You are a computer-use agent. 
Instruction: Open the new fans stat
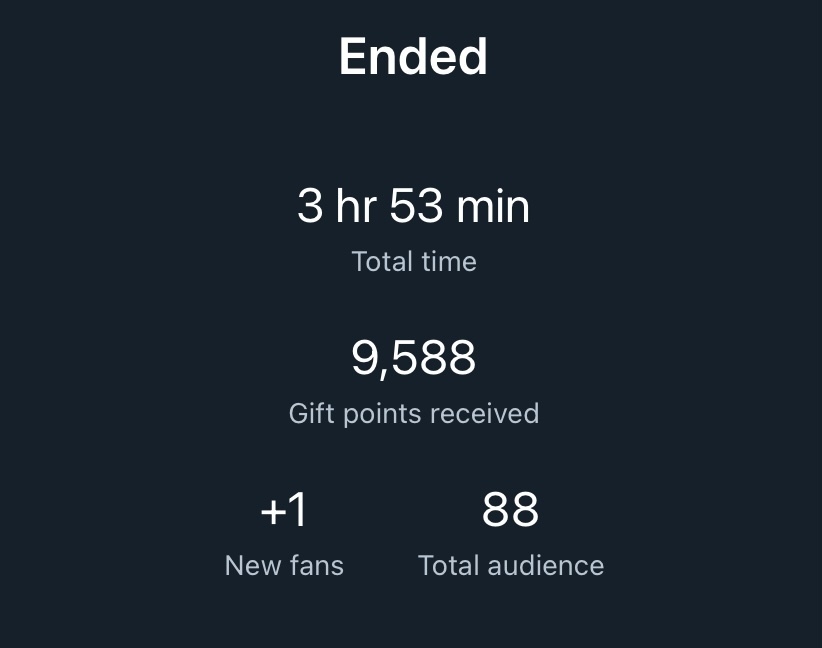(284, 535)
